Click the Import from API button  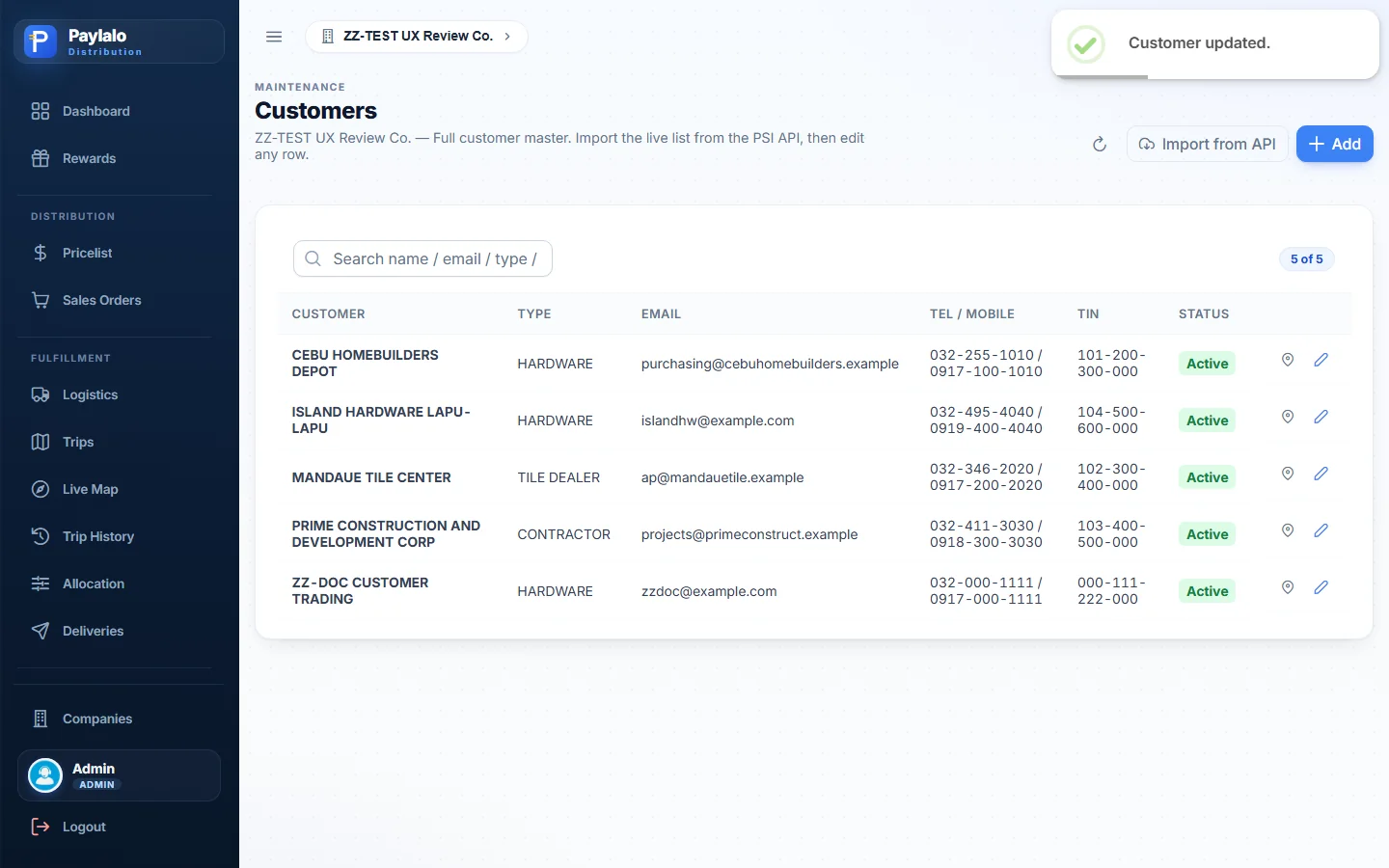click(1207, 145)
